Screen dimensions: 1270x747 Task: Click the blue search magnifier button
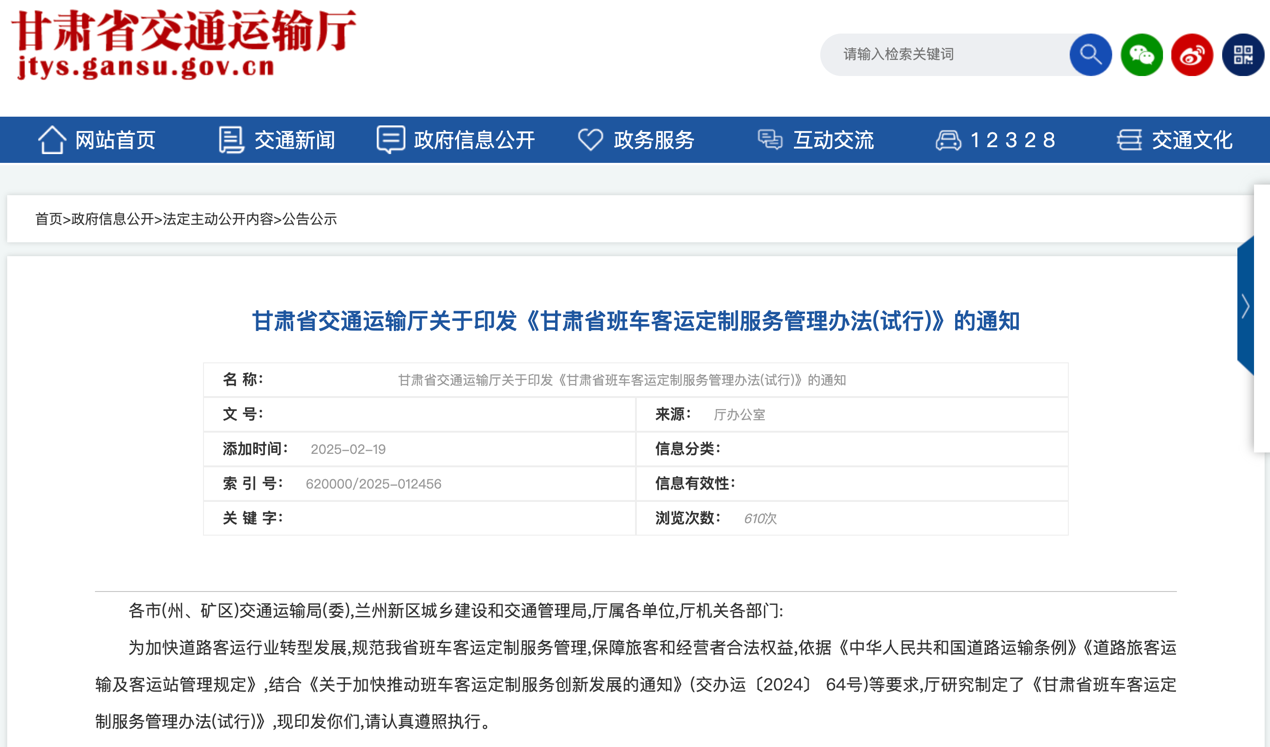[1090, 55]
